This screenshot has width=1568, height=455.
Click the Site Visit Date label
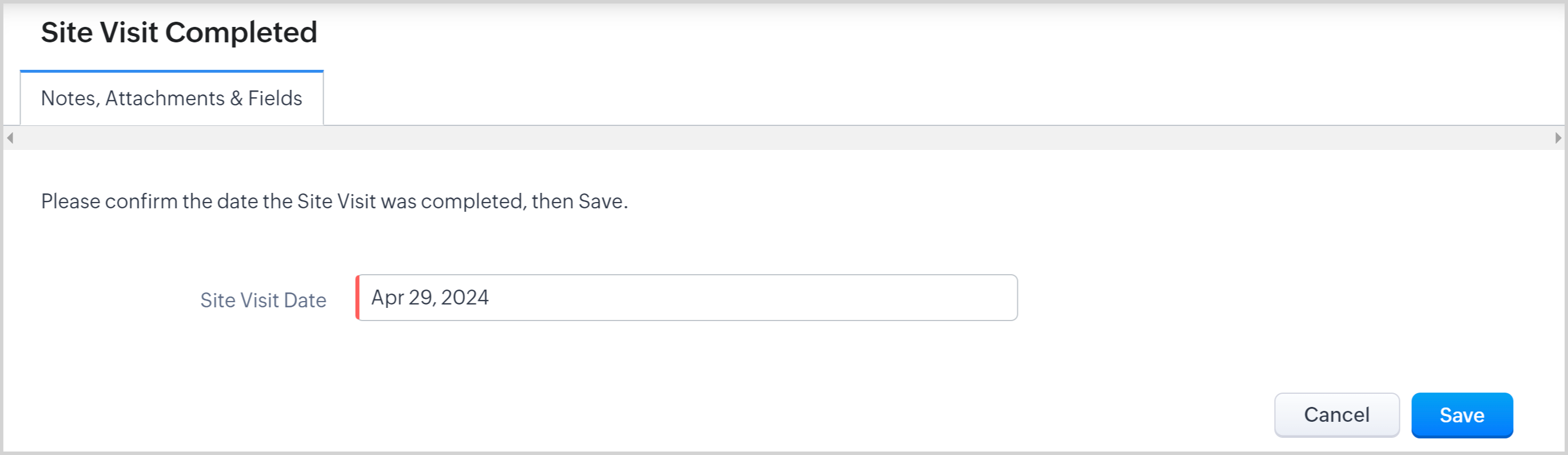(x=263, y=300)
